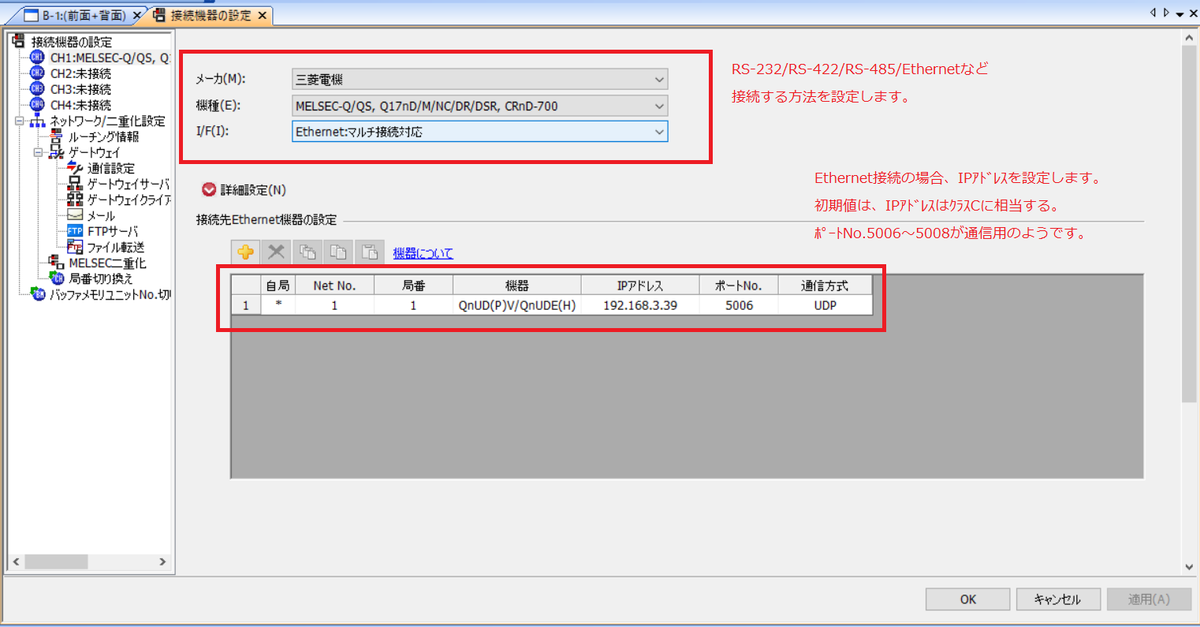Click the CH2 channel icon
Image resolution: width=1200 pixels, height=627 pixels.
(38, 74)
